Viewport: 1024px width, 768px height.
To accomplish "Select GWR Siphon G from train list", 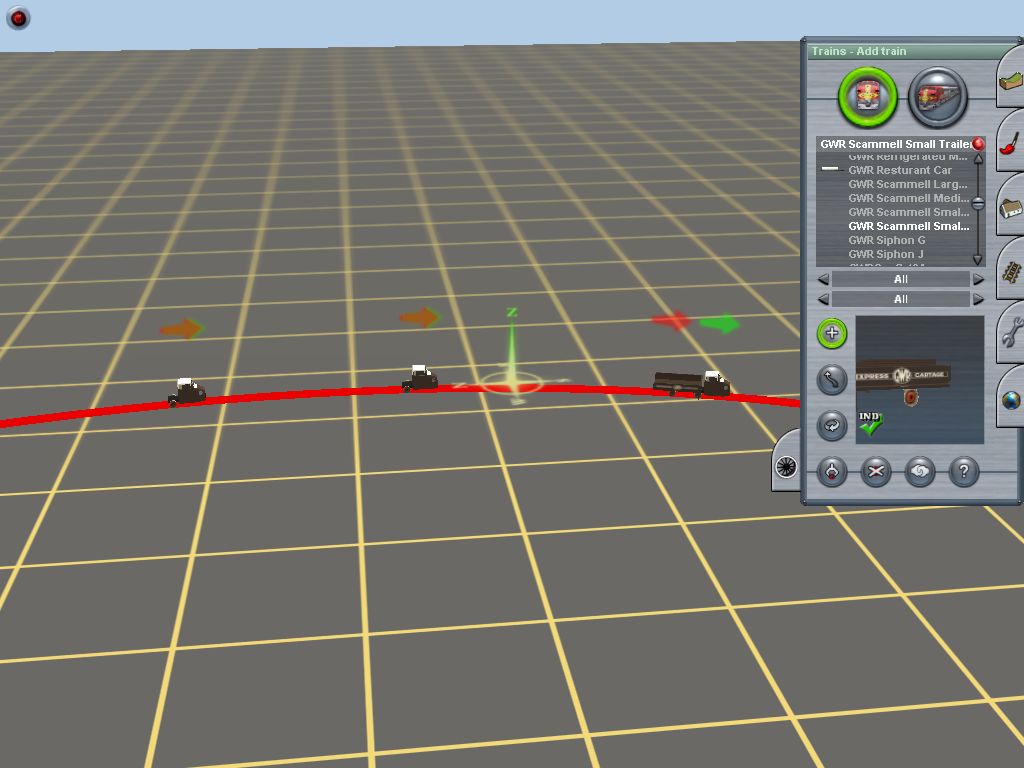I will 887,240.
